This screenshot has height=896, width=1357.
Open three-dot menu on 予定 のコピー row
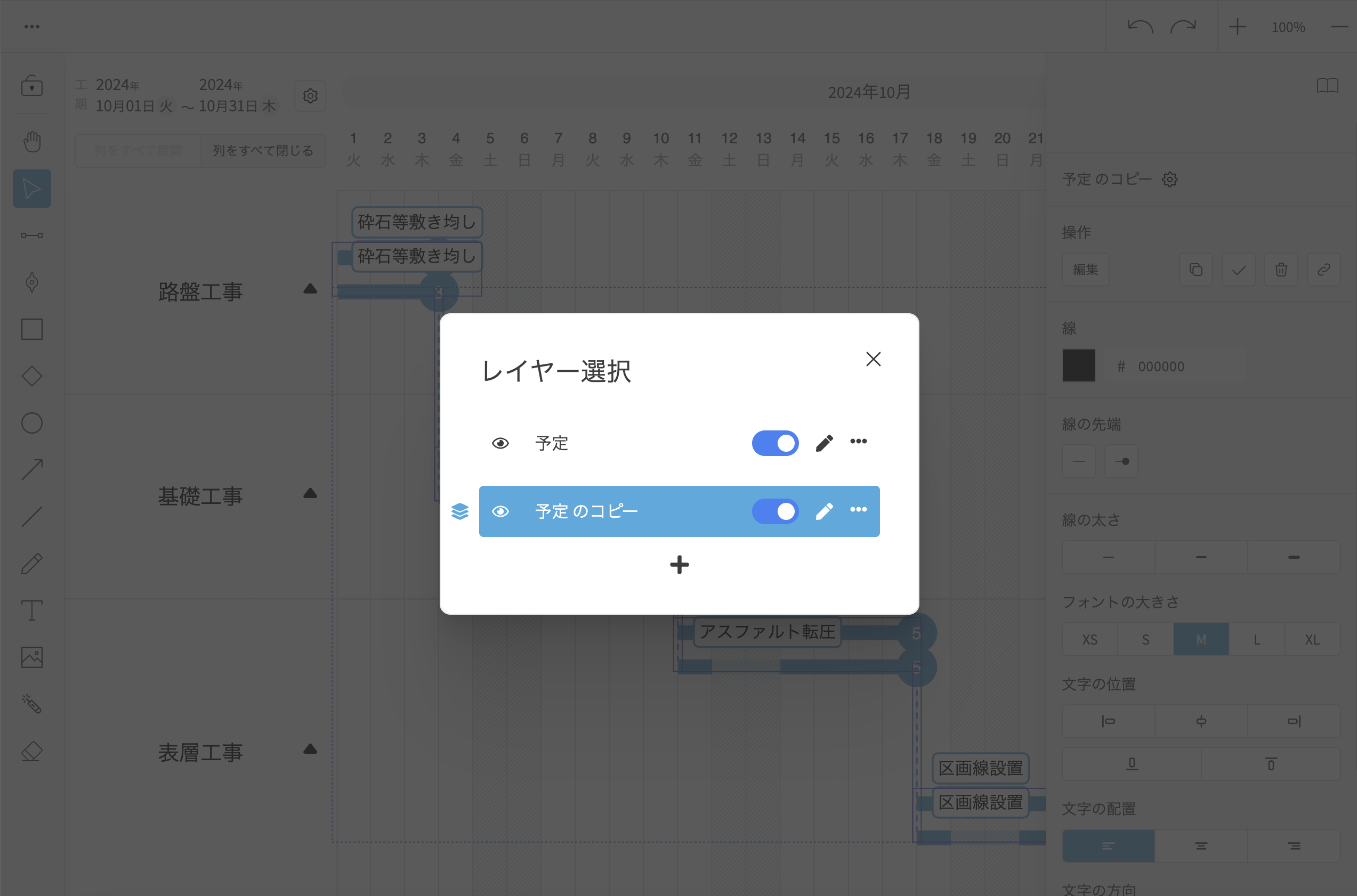point(858,509)
